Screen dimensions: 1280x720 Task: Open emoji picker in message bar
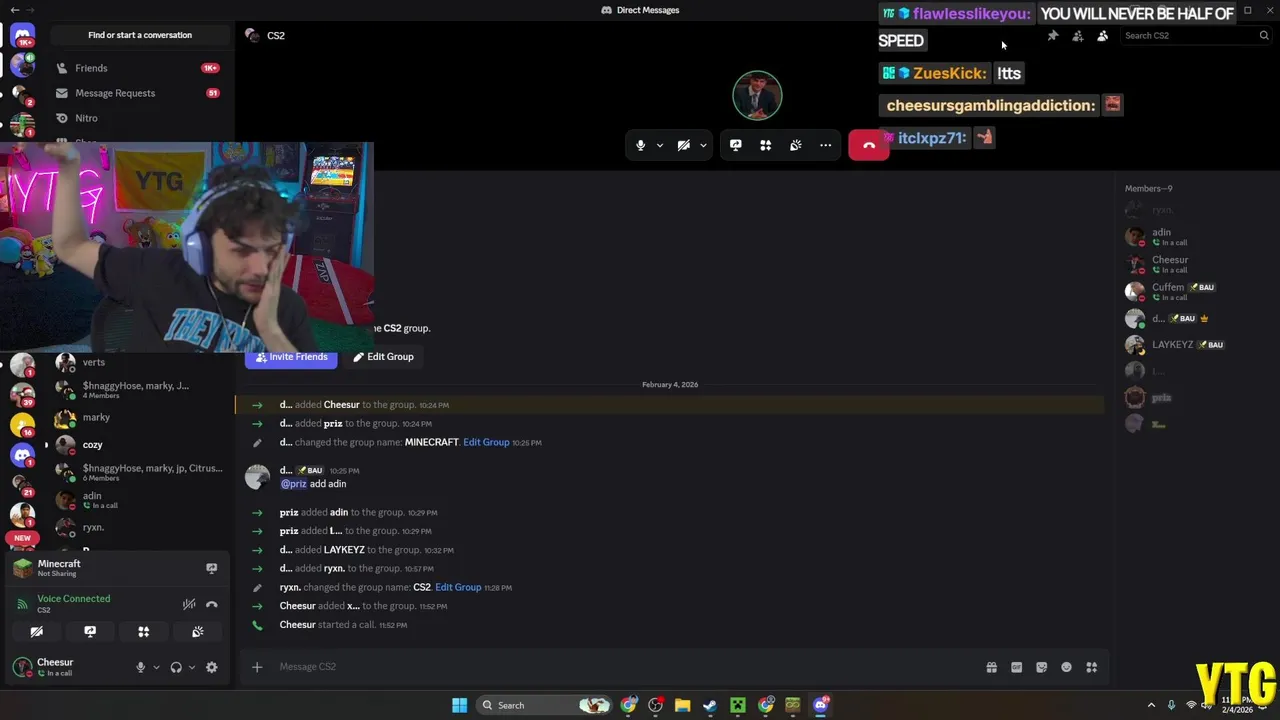point(1067,667)
